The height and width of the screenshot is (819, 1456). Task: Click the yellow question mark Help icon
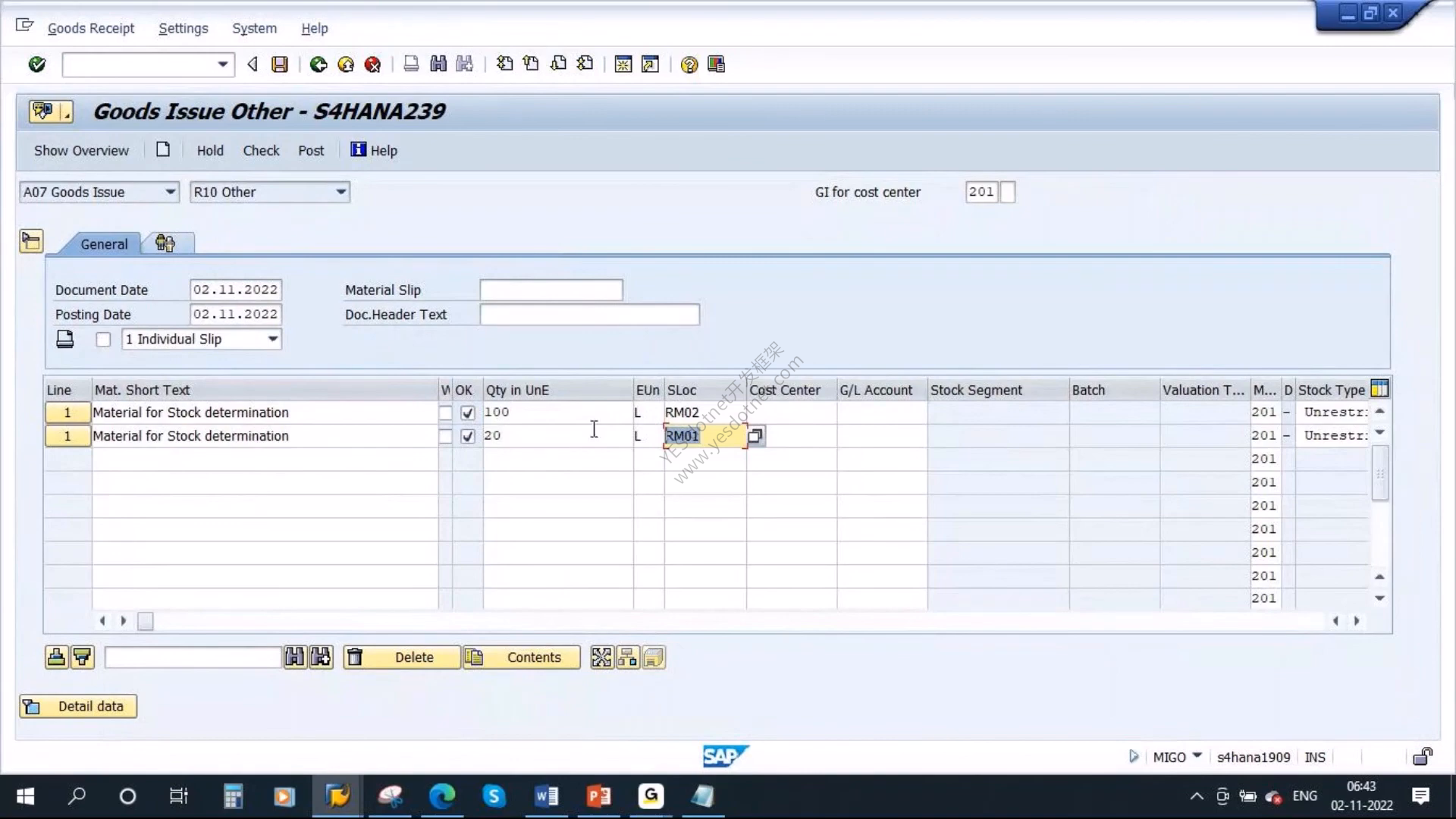(x=689, y=64)
